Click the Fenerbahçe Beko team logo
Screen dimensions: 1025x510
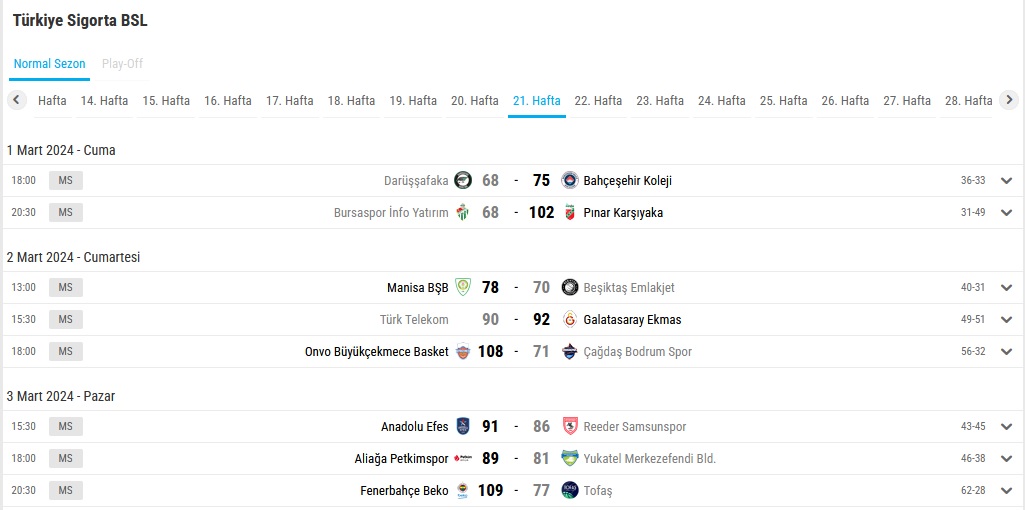(x=463, y=490)
